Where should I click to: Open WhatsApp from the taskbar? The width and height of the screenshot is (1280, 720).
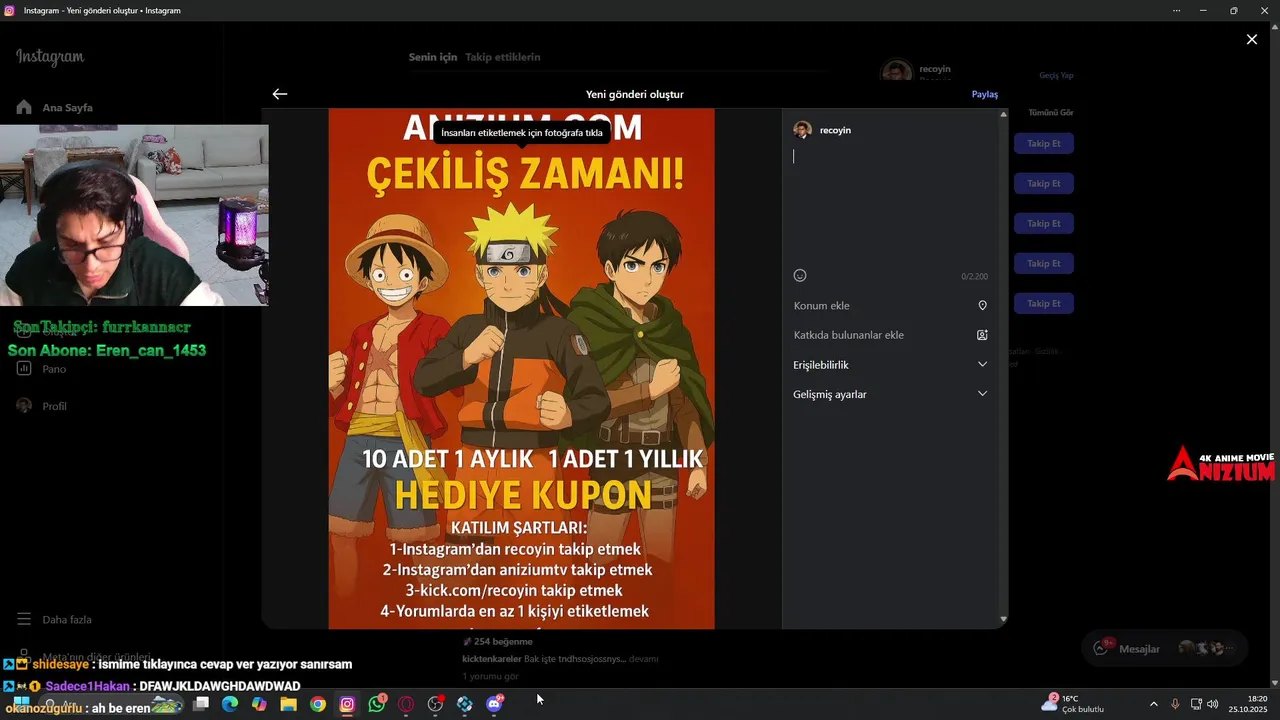[377, 704]
